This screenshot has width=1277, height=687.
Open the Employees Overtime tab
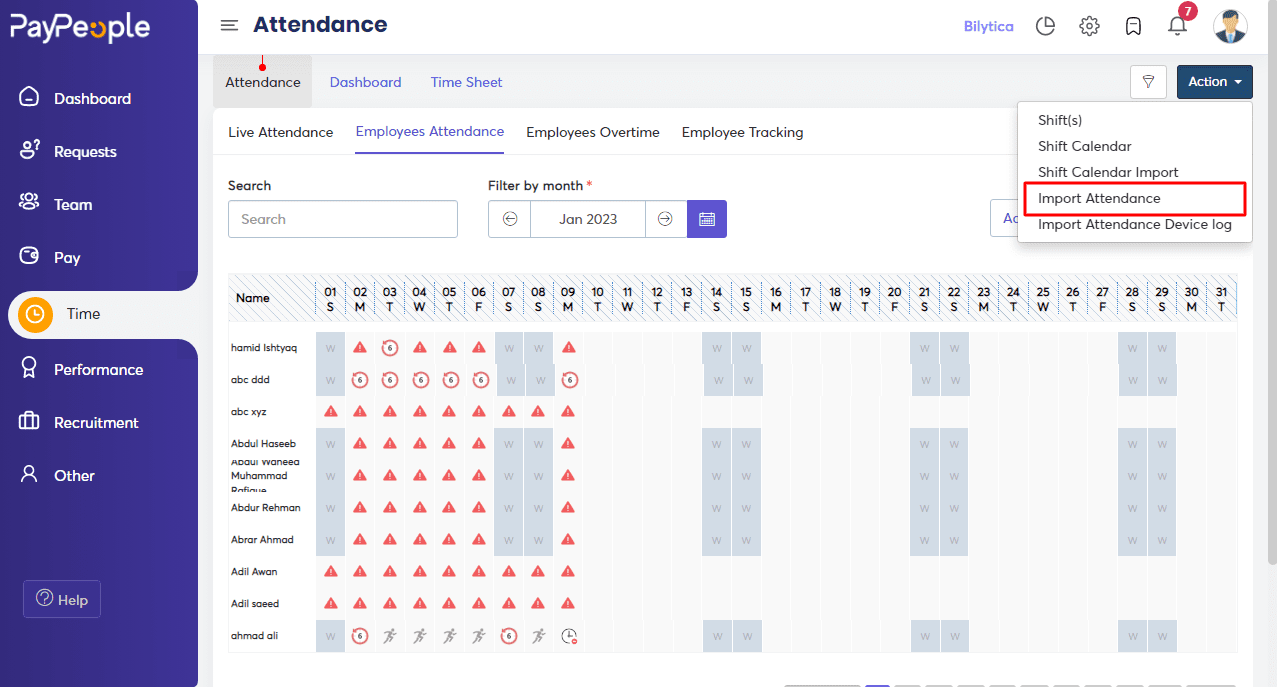point(593,132)
